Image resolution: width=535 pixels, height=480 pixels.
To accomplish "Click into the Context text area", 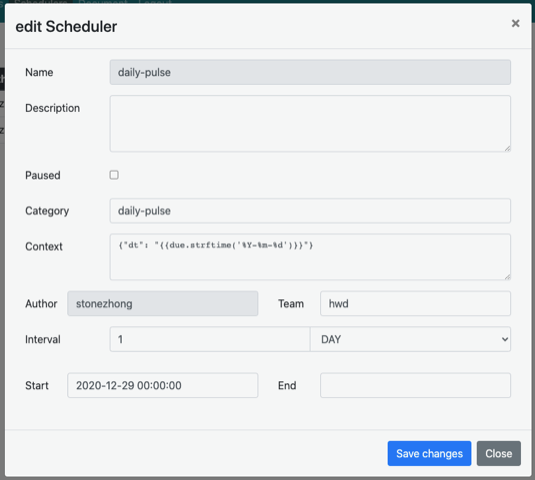I will pyautogui.click(x=310, y=257).
